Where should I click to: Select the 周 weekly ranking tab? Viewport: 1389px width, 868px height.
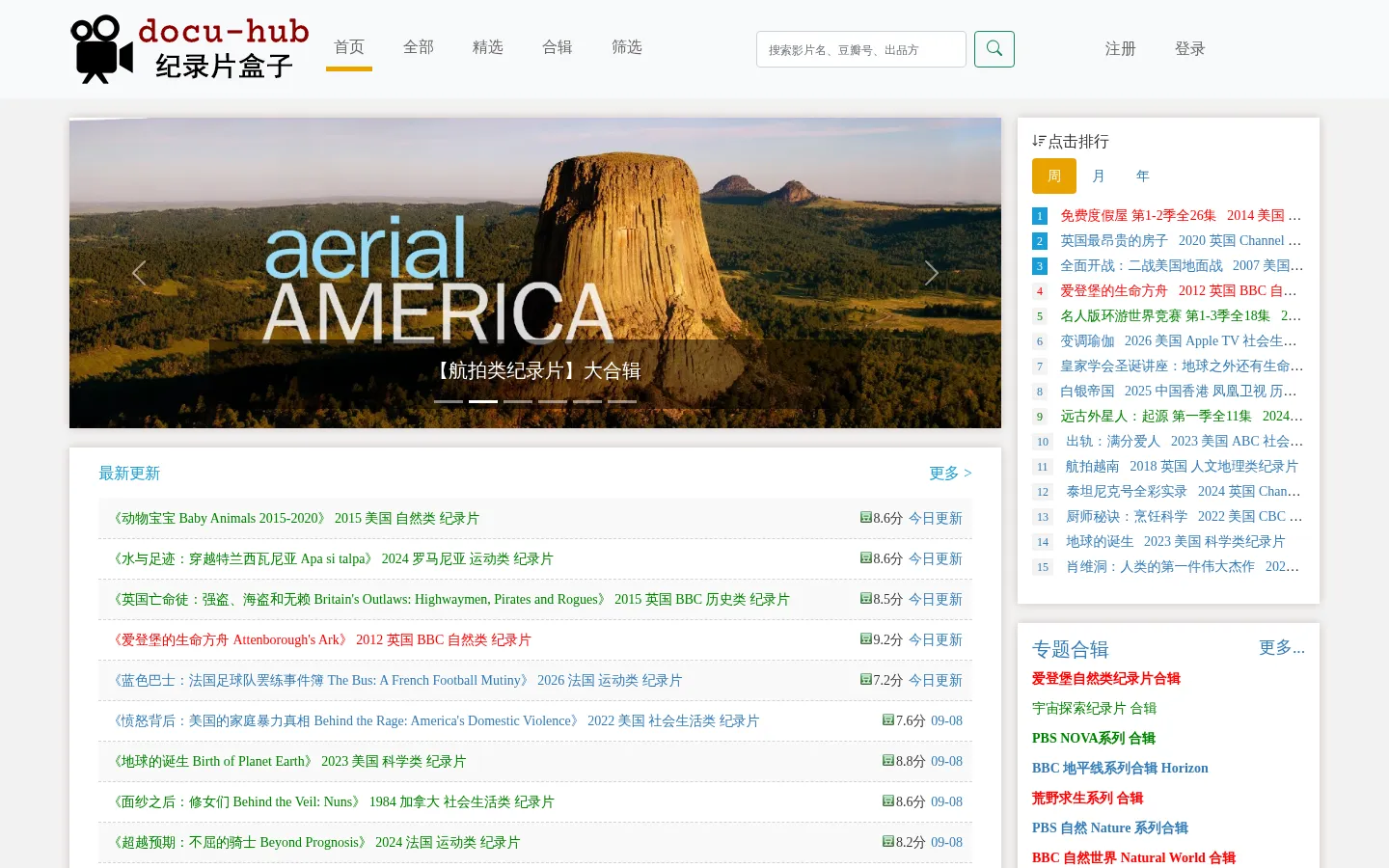[x=1054, y=176]
